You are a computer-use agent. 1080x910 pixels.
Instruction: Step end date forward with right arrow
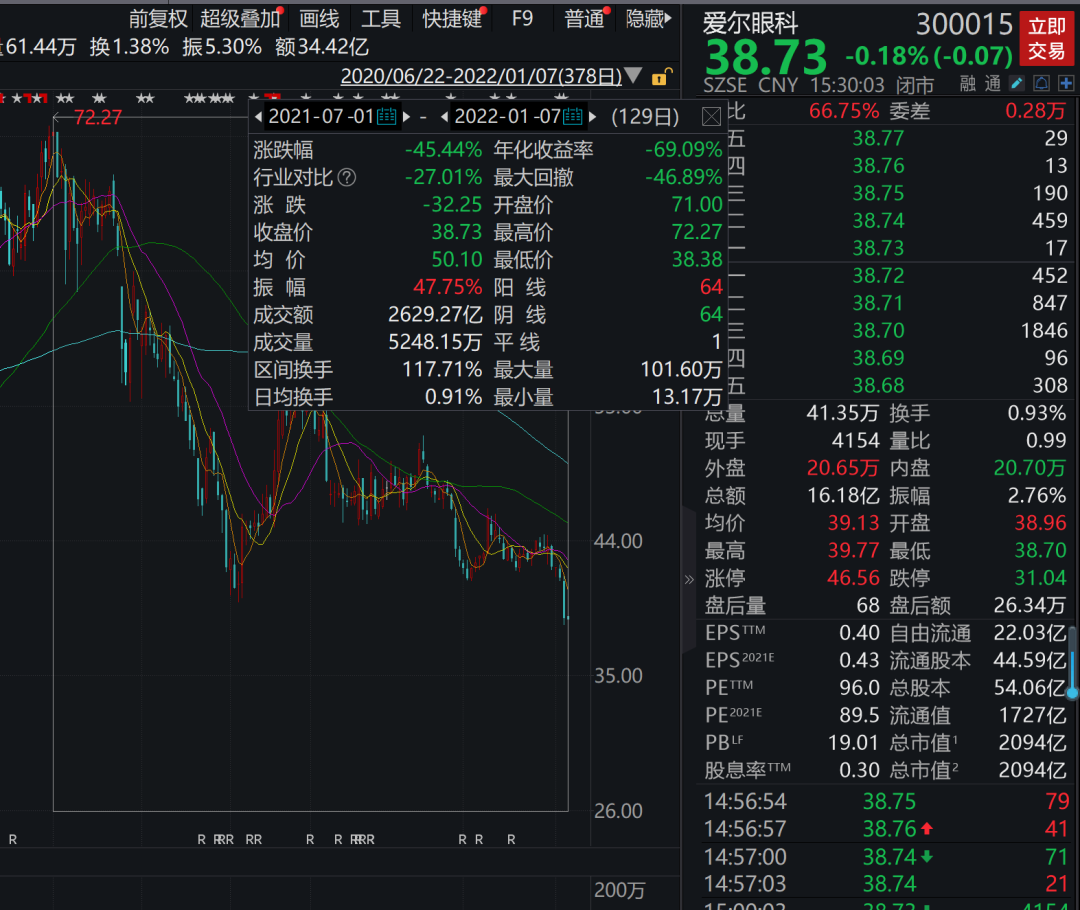pyautogui.click(x=593, y=118)
